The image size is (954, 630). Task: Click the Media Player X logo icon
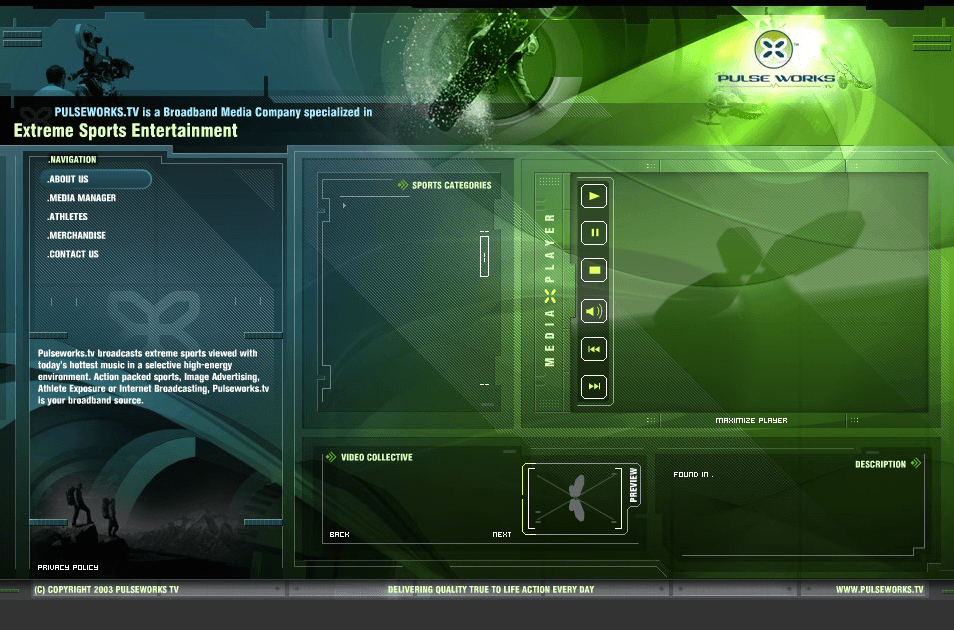coord(550,296)
